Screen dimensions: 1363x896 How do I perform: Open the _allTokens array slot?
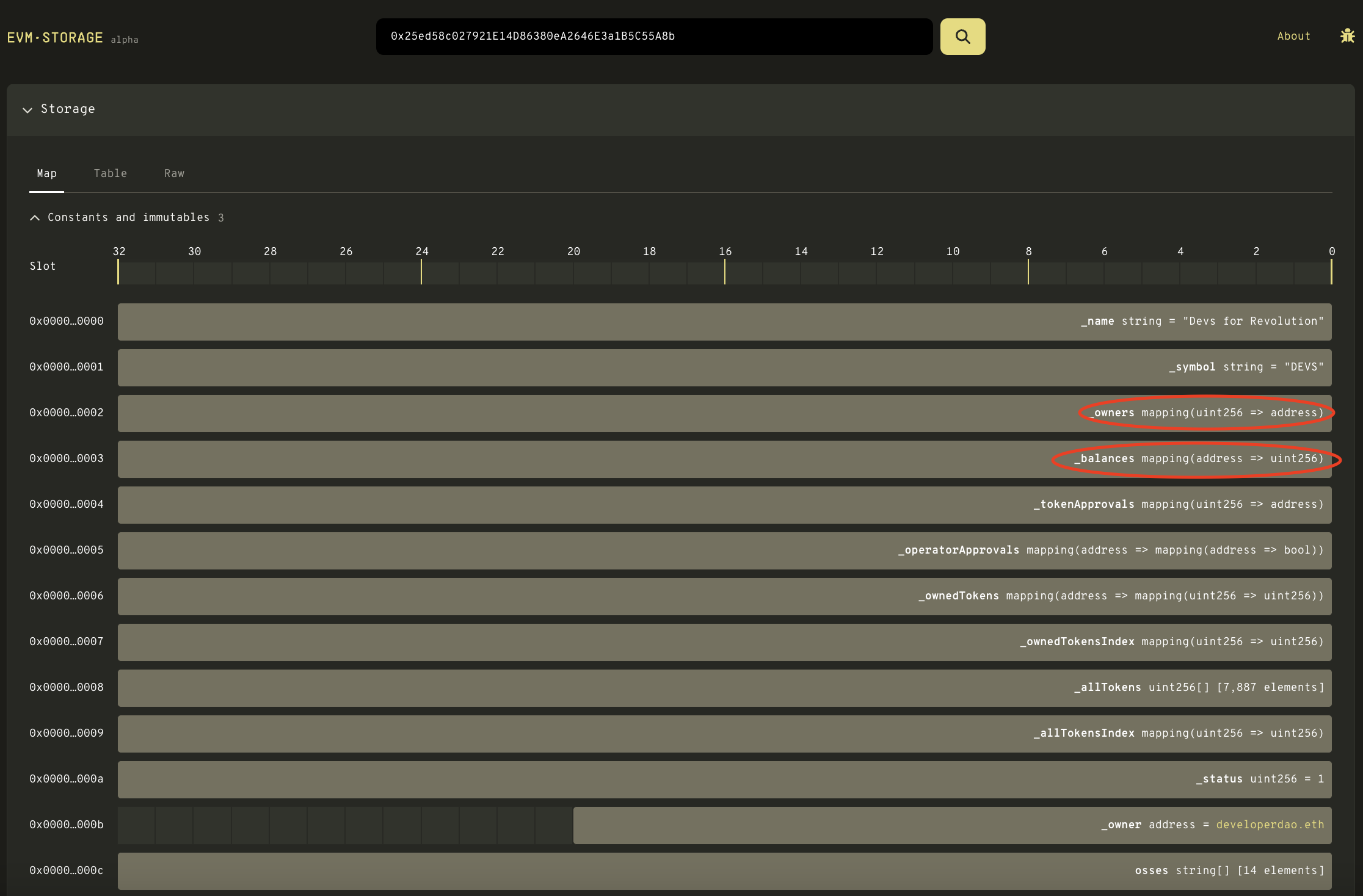724,688
